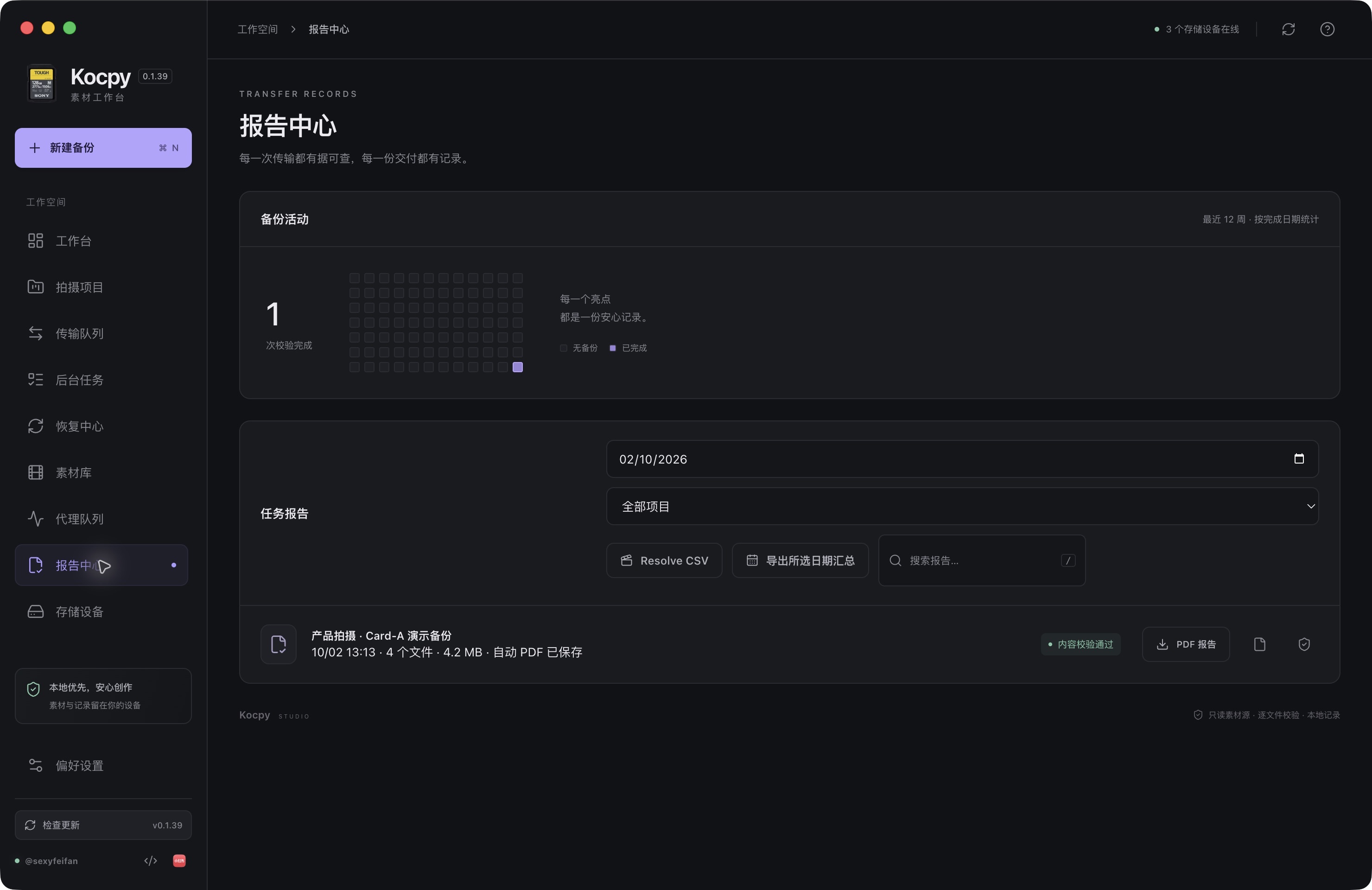Open 恢复中心 in the sidebar

102,426
